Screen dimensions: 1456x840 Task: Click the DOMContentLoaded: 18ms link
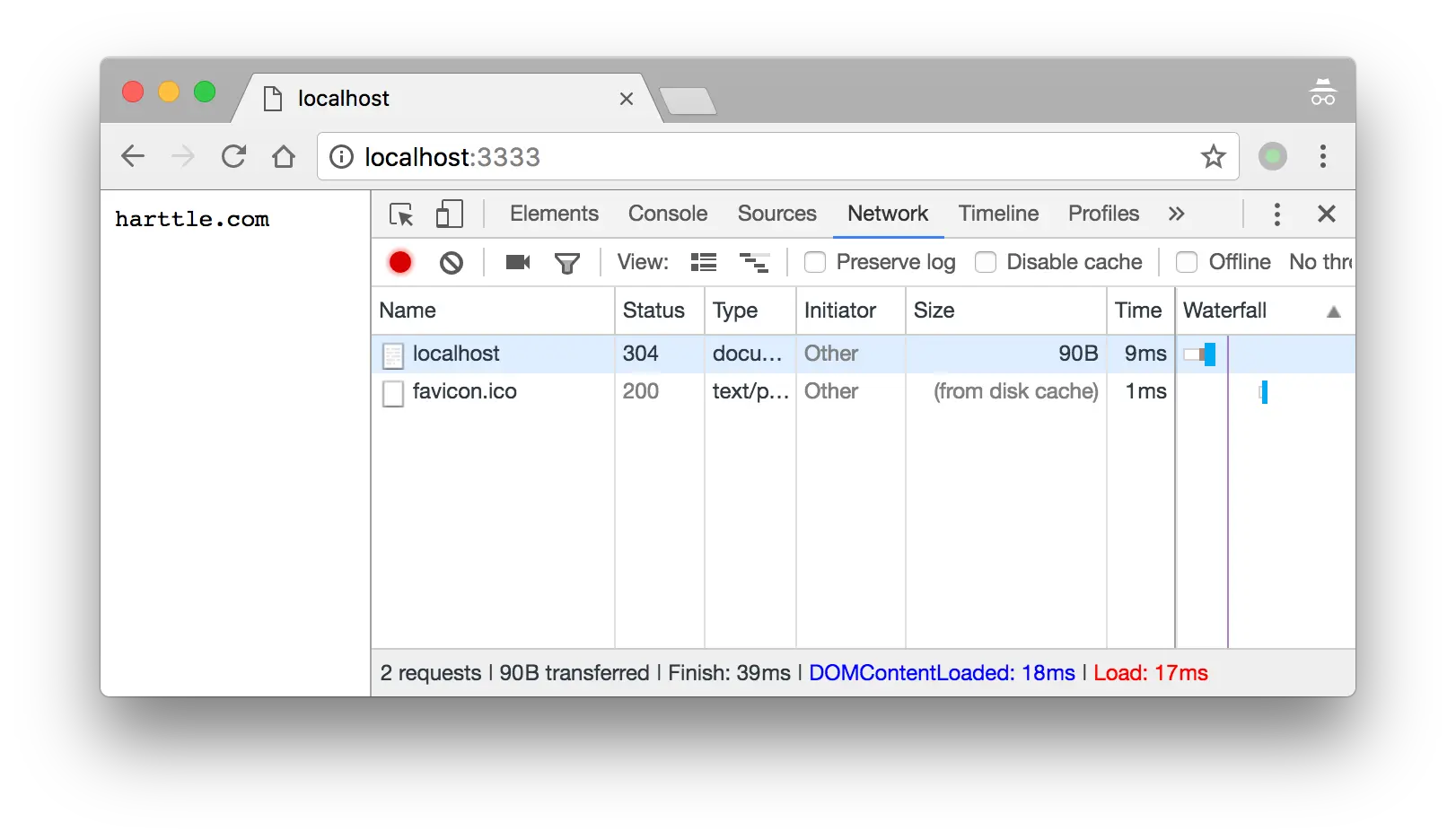[941, 672]
